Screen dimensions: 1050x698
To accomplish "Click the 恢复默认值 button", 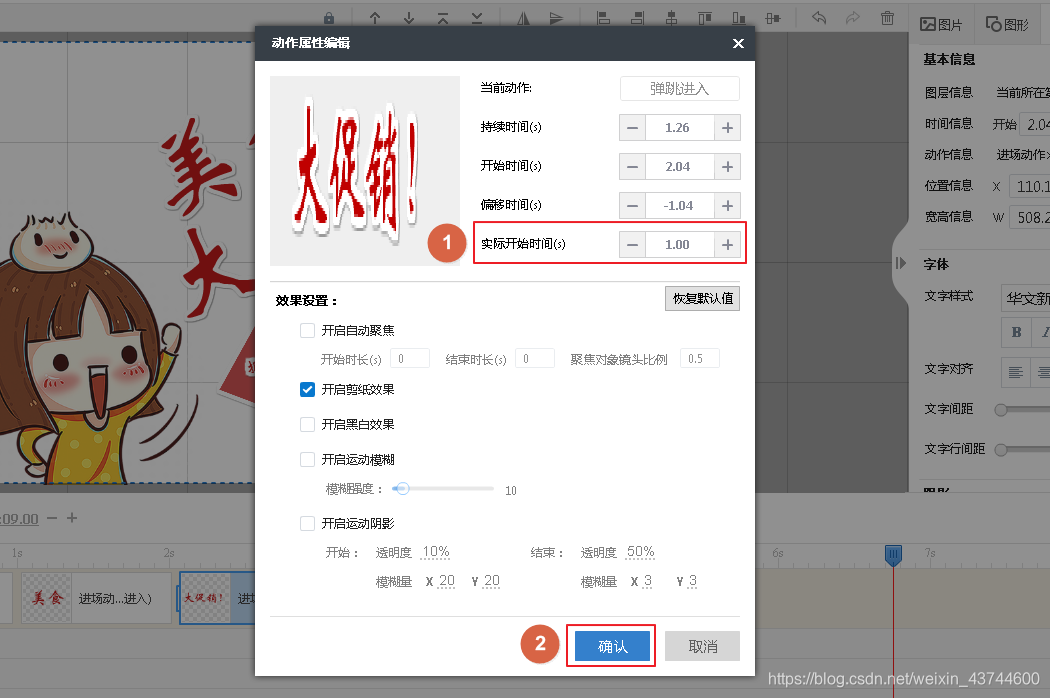I will 702,299.
